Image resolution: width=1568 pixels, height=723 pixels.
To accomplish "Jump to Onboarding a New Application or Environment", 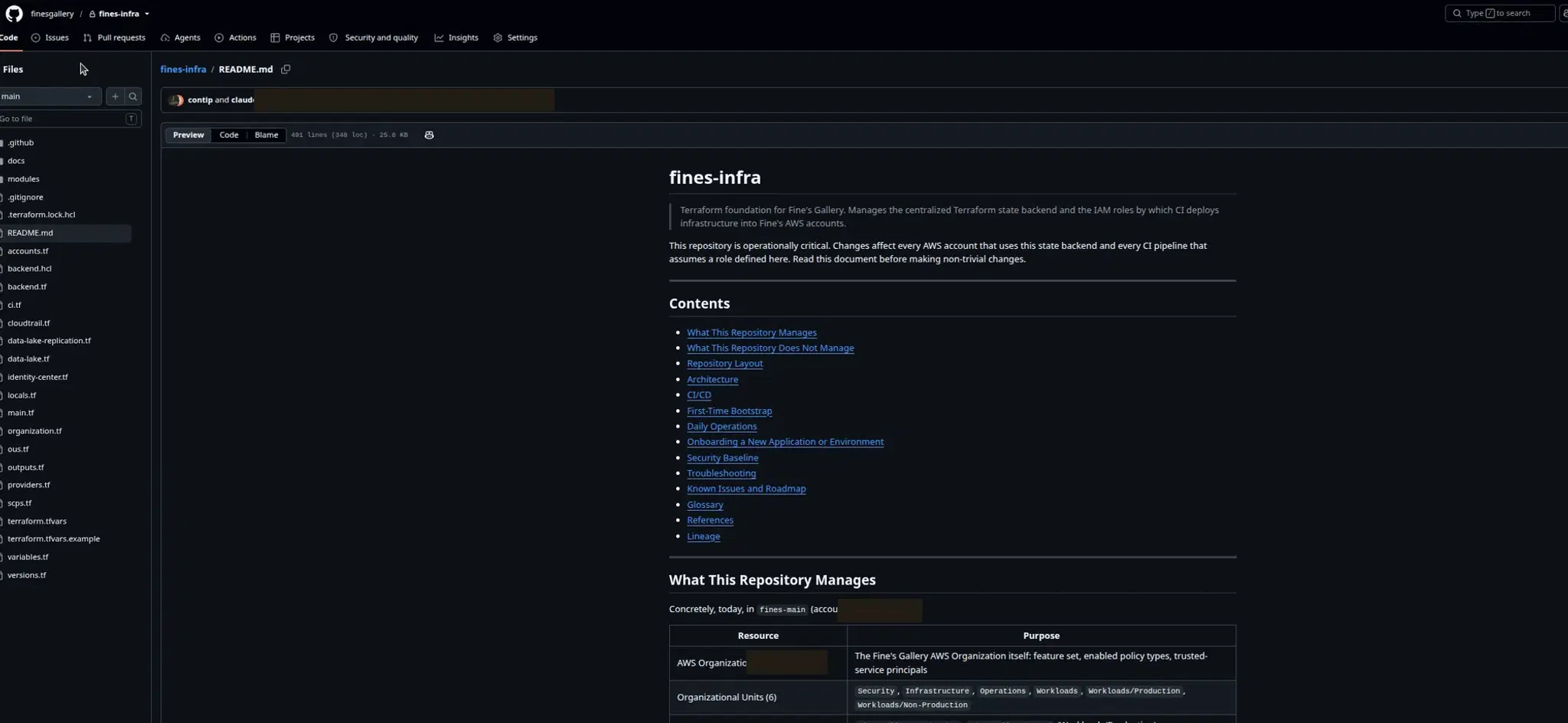I will pyautogui.click(x=785, y=442).
